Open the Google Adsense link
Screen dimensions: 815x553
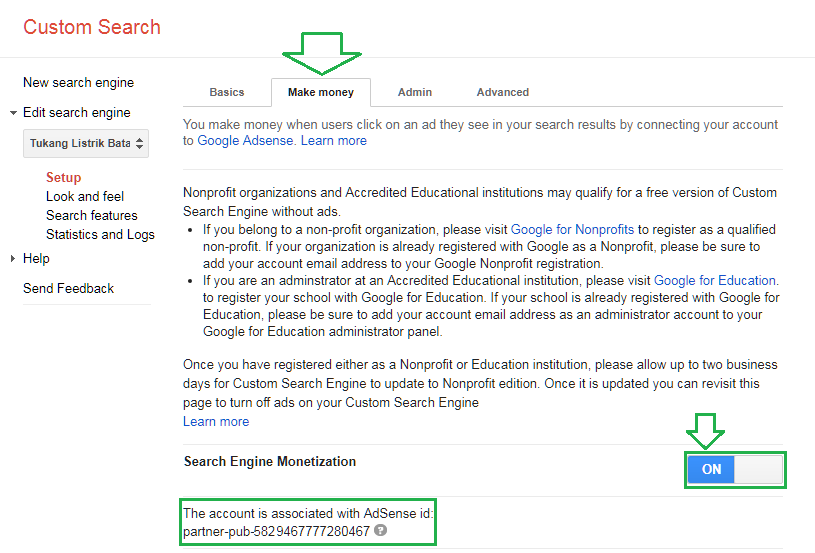(x=245, y=141)
